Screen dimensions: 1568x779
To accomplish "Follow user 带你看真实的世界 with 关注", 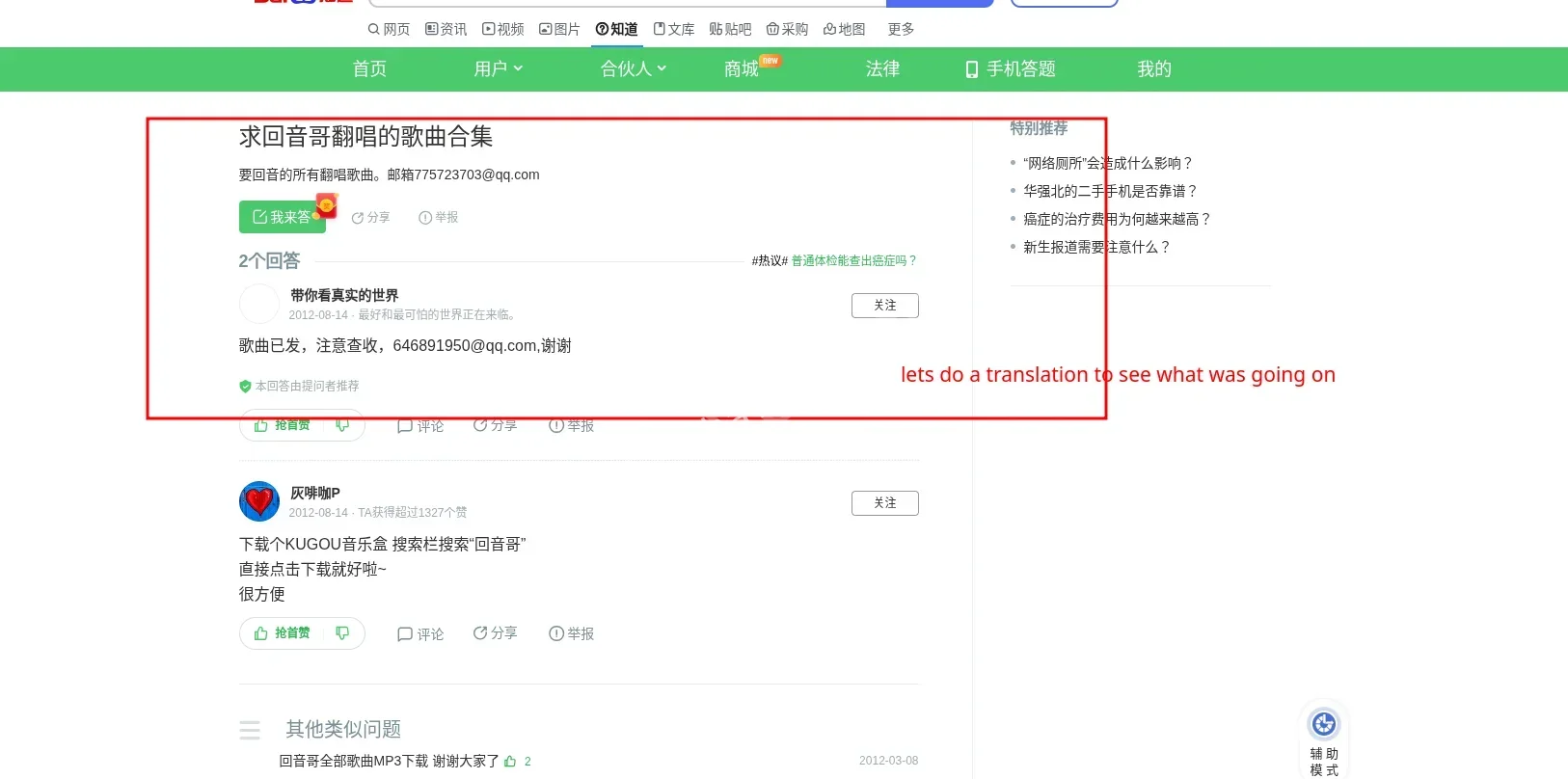I will [884, 306].
